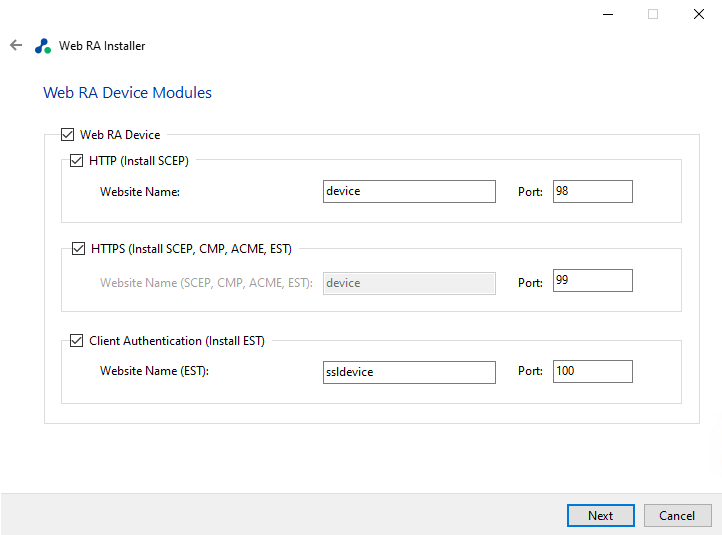Uncheck the Web RA Device checkbox
Screen dimensions: 722x535
tap(68, 135)
